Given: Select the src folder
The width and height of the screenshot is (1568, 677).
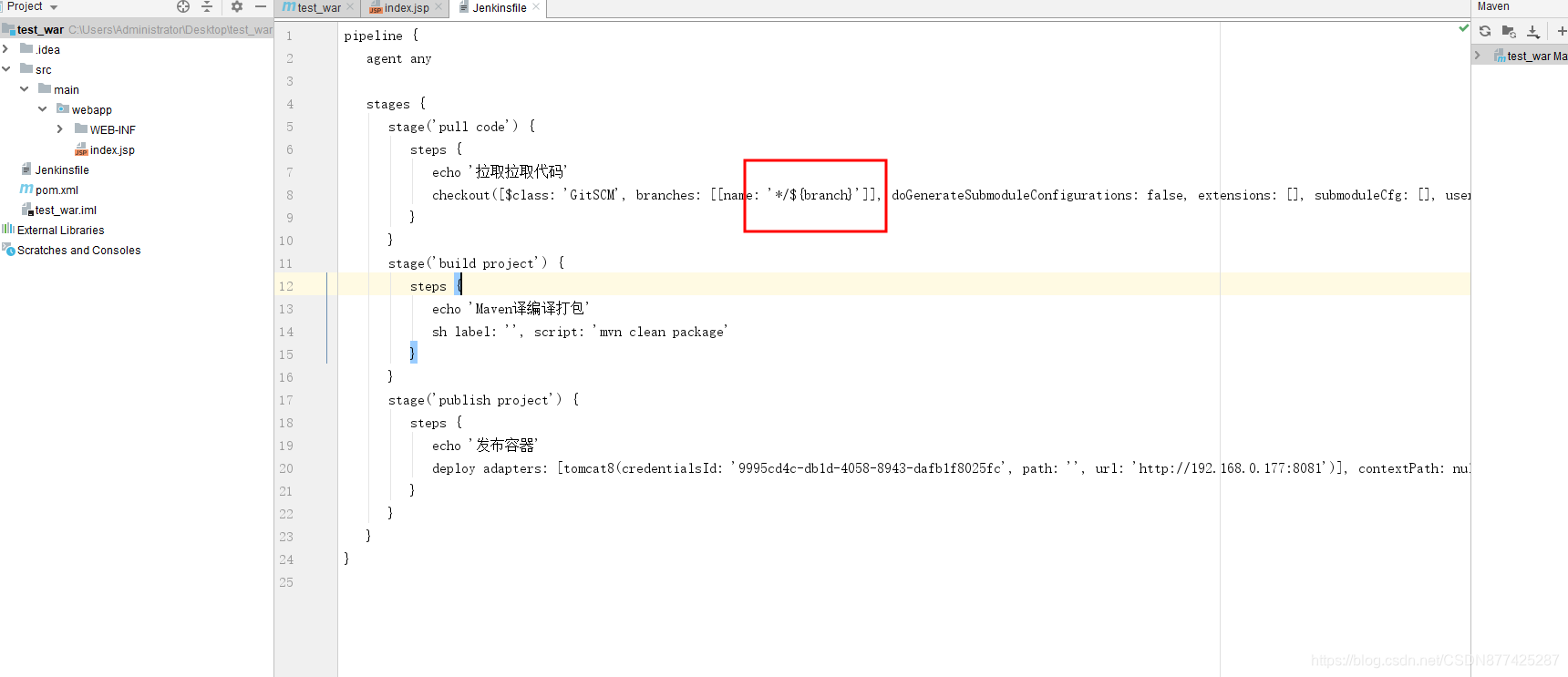Looking at the screenshot, I should (36, 70).
